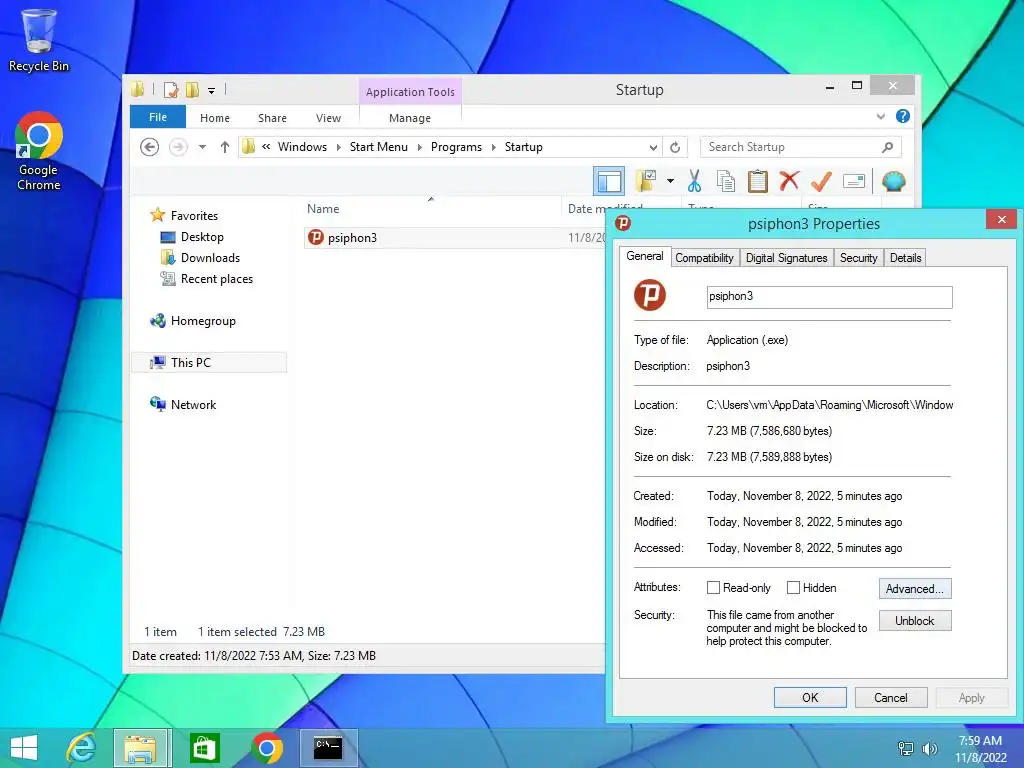Click the blue shell globe icon
Image resolution: width=1024 pixels, height=768 pixels.
pos(893,181)
